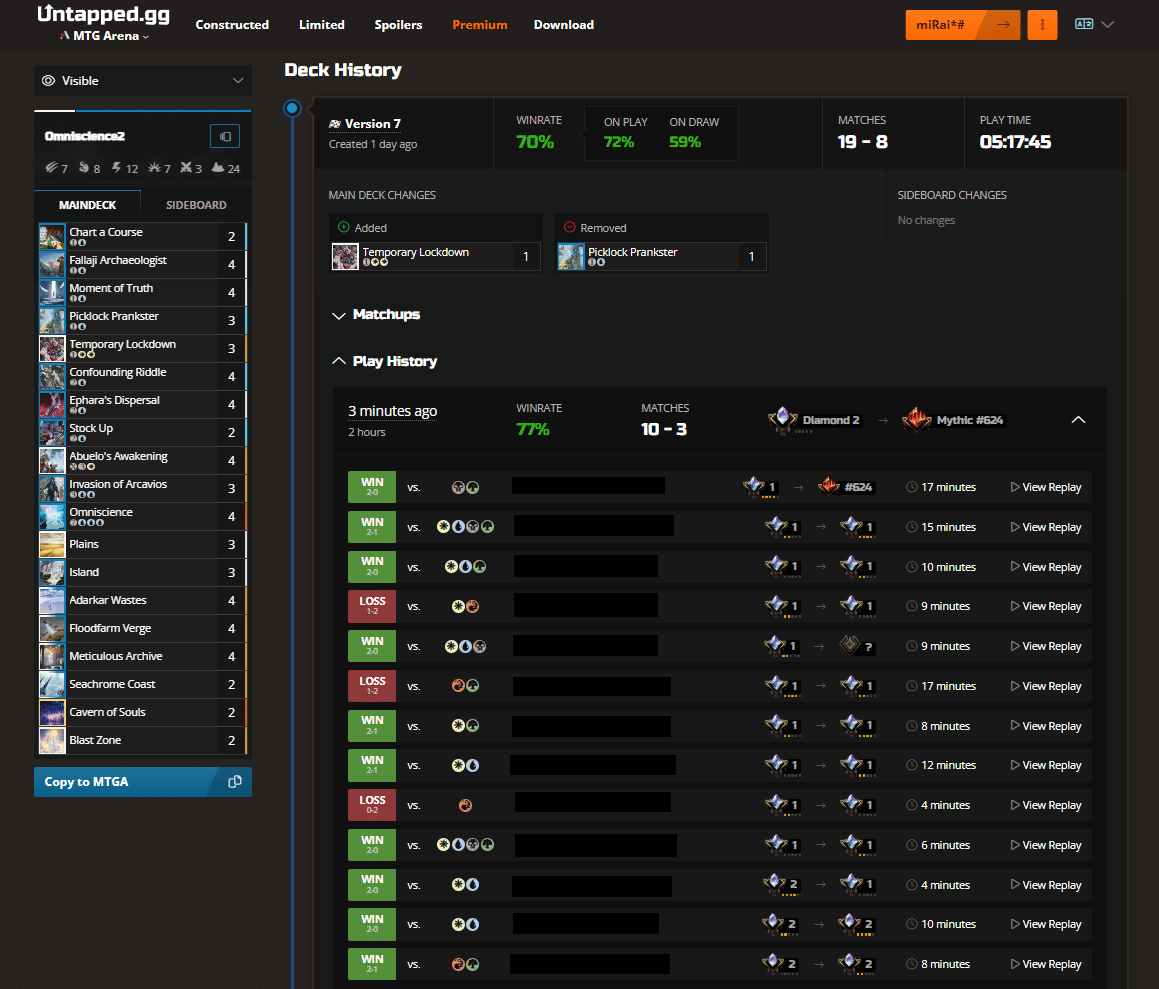Viewport: 1159px width, 989px height.
Task: Open the MTG Arena game switcher
Action: click(x=105, y=35)
